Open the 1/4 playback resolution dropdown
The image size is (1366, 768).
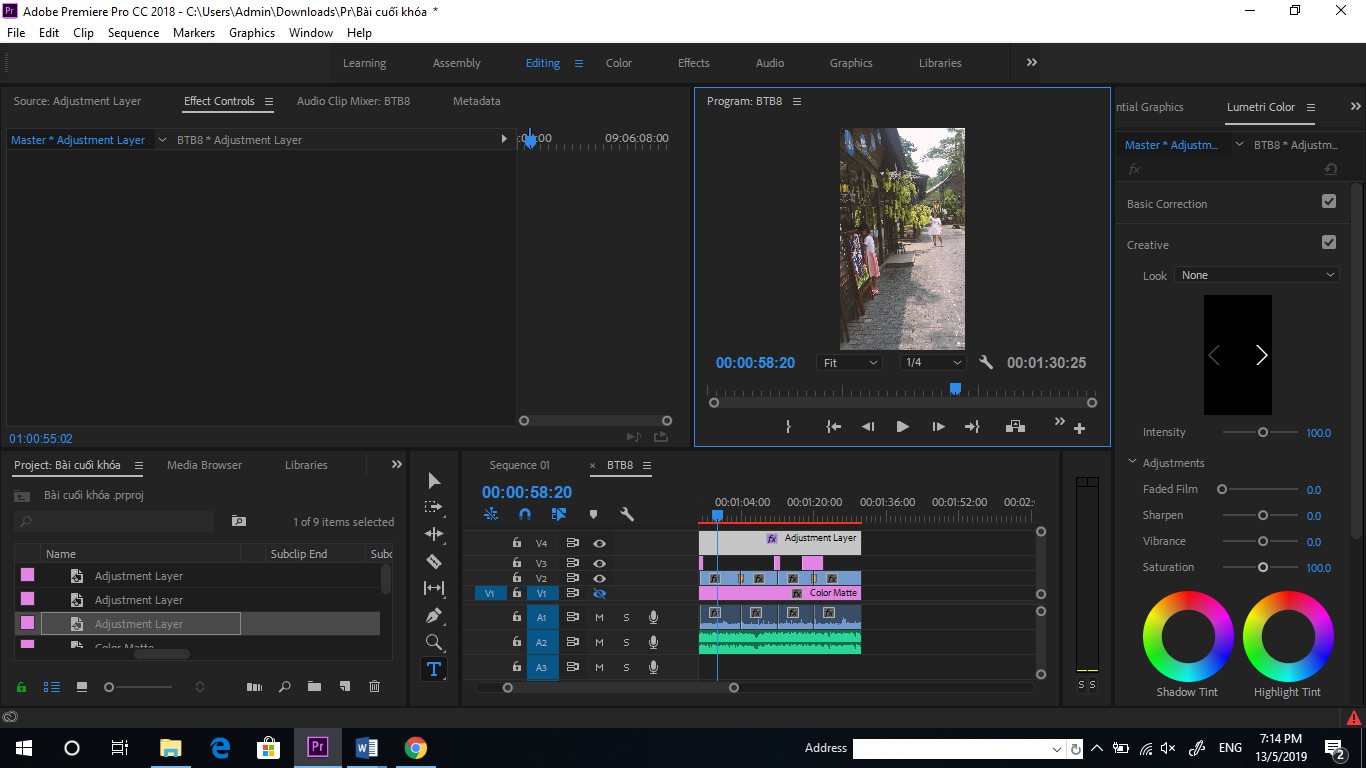[932, 363]
